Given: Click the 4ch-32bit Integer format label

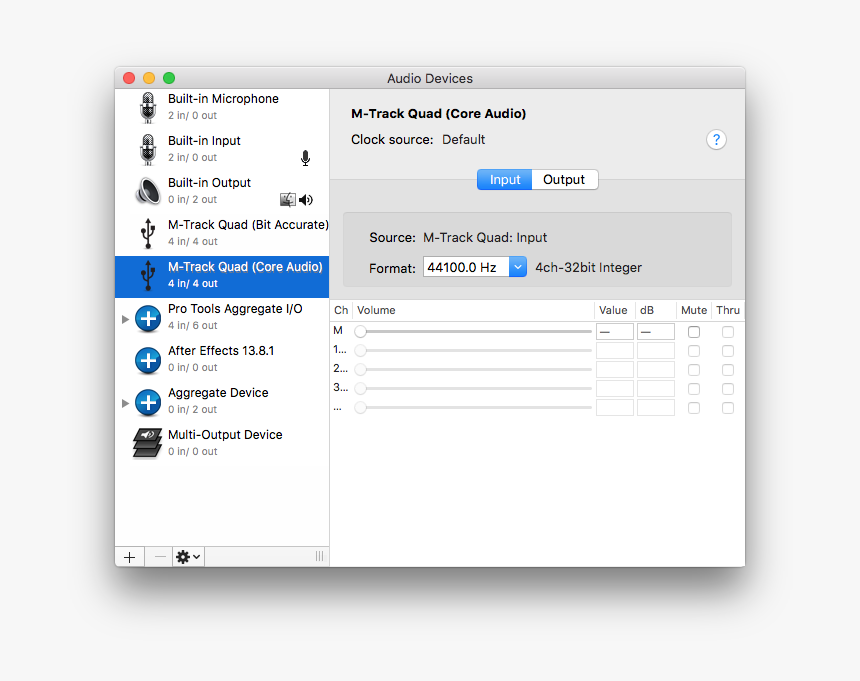Looking at the screenshot, I should pyautogui.click(x=589, y=268).
